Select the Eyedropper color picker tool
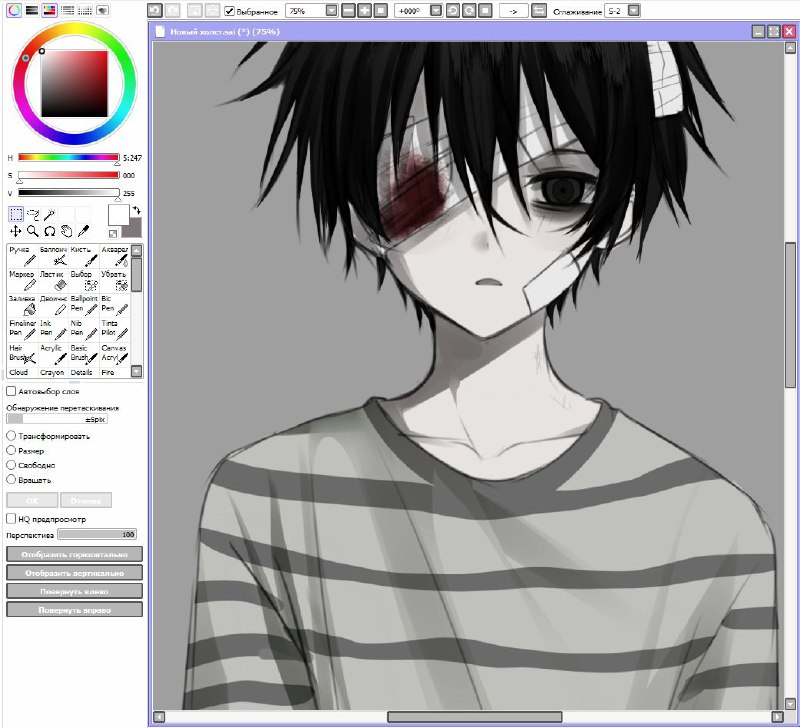 coord(82,231)
